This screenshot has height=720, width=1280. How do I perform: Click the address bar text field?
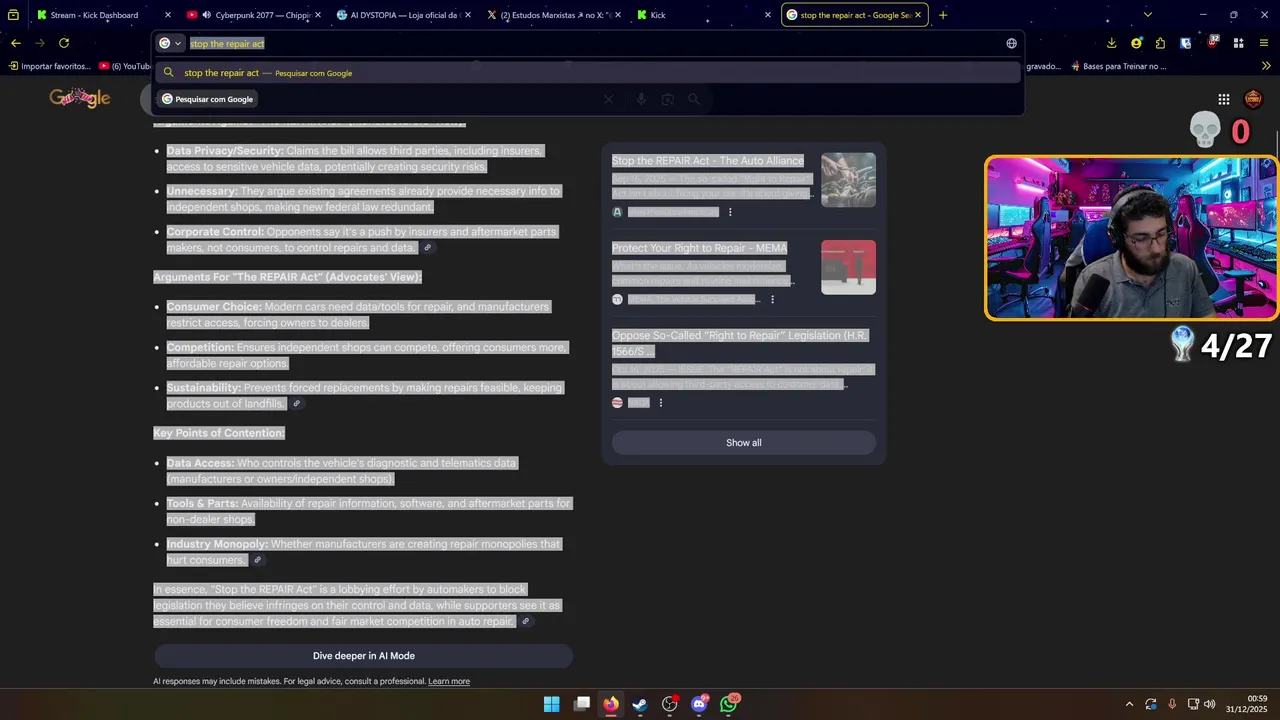tap(590, 43)
